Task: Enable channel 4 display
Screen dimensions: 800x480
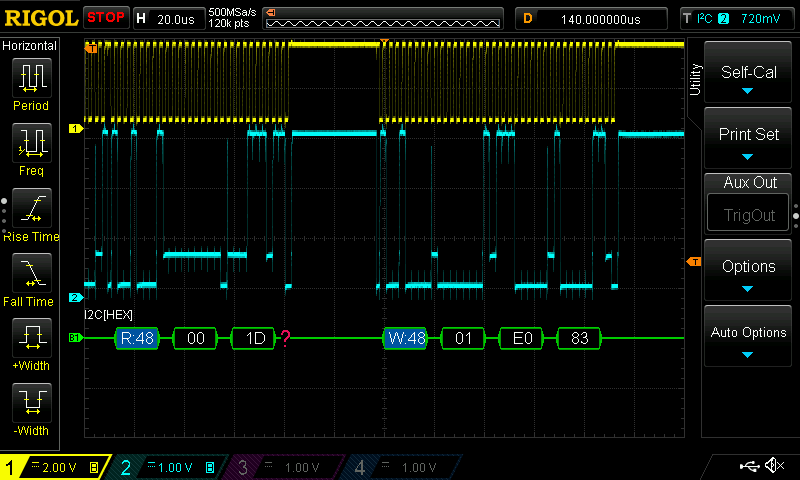Action: (x=407, y=467)
